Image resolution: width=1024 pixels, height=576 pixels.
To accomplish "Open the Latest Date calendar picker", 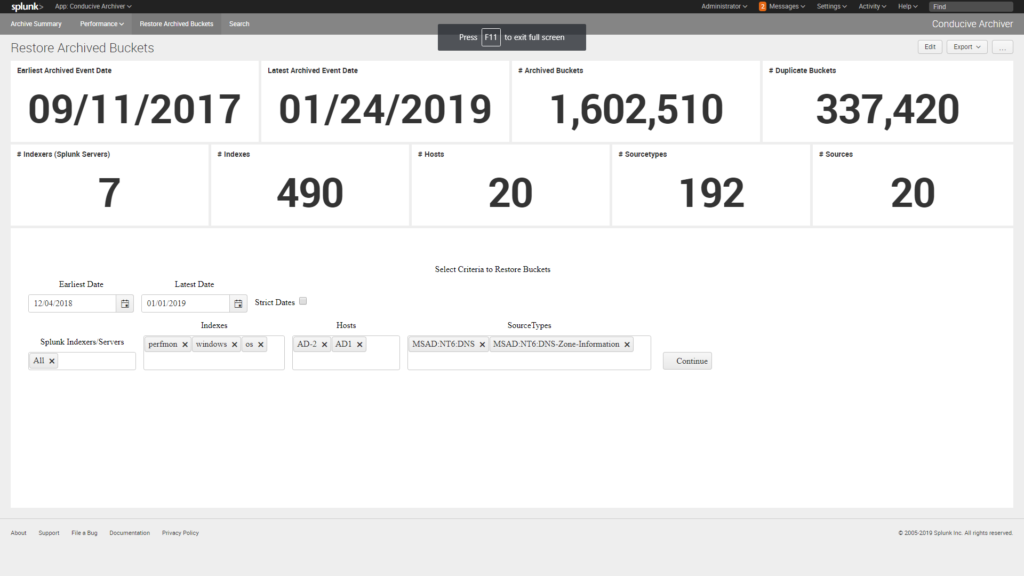I will [x=237, y=304].
